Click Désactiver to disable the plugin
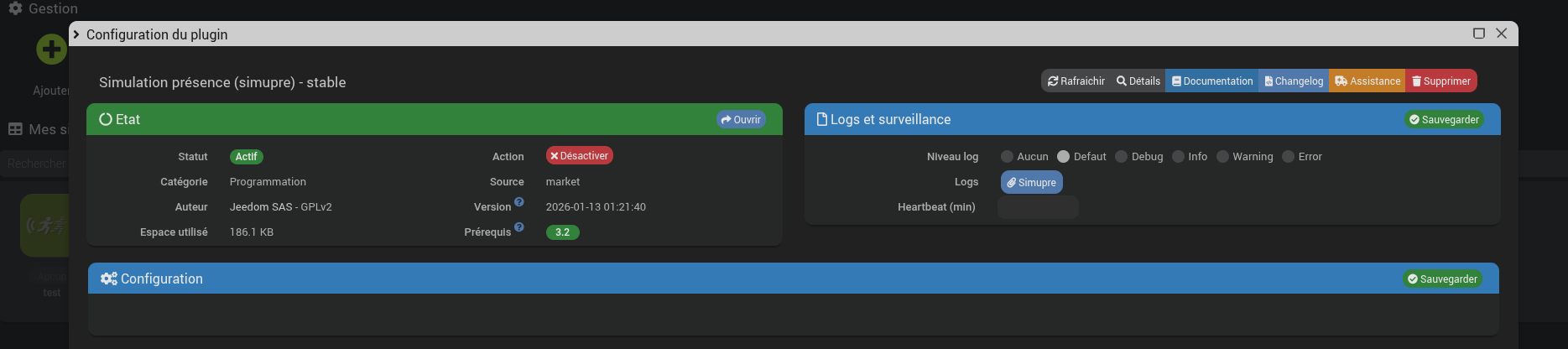The image size is (1568, 349). tap(579, 156)
